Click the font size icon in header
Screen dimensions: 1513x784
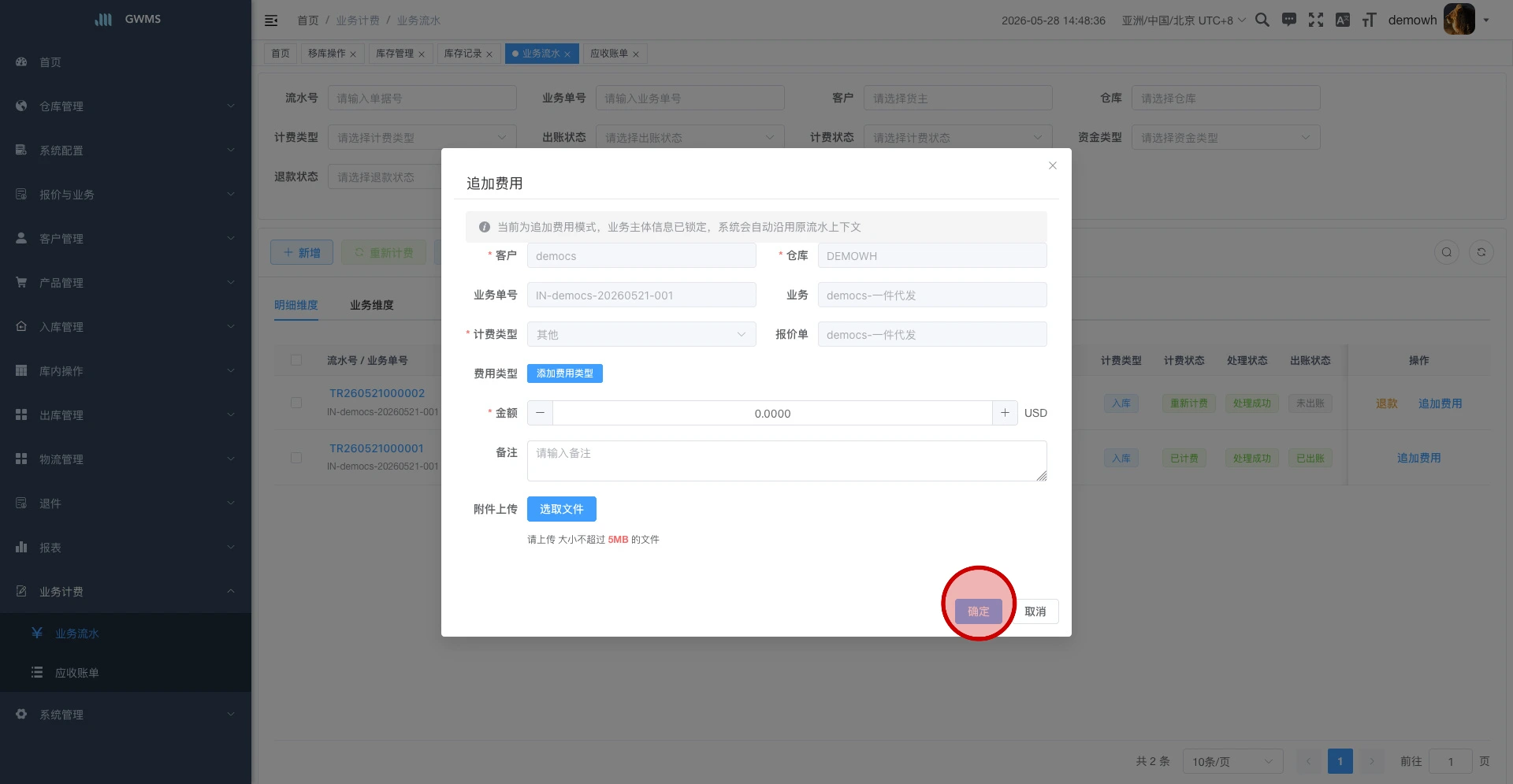(x=1370, y=20)
